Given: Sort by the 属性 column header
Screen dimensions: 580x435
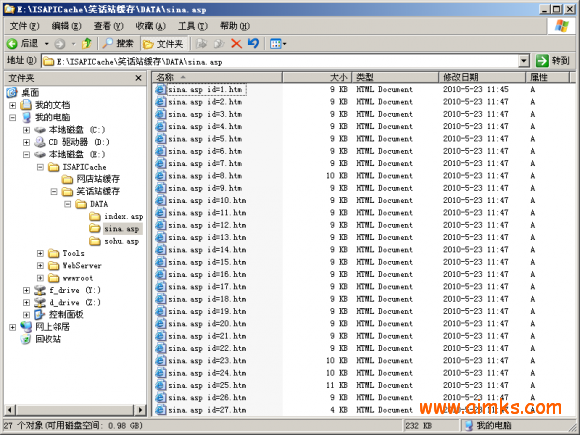Looking at the screenshot, I should 547,77.
